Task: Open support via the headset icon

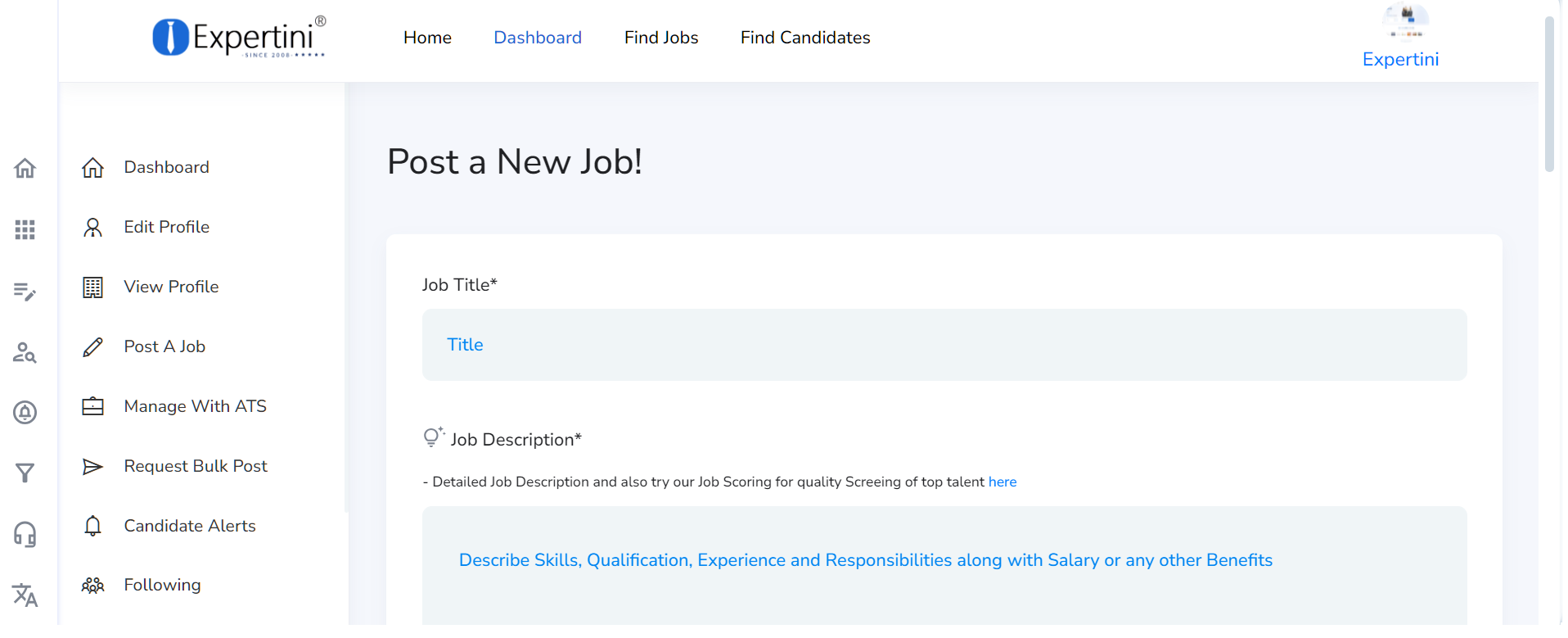Action: click(x=25, y=534)
